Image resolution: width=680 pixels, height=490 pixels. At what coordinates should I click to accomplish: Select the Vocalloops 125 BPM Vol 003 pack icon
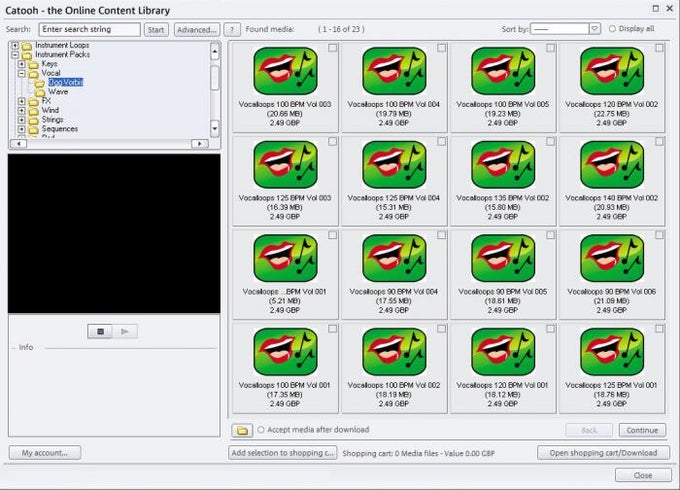pyautogui.click(x=285, y=165)
